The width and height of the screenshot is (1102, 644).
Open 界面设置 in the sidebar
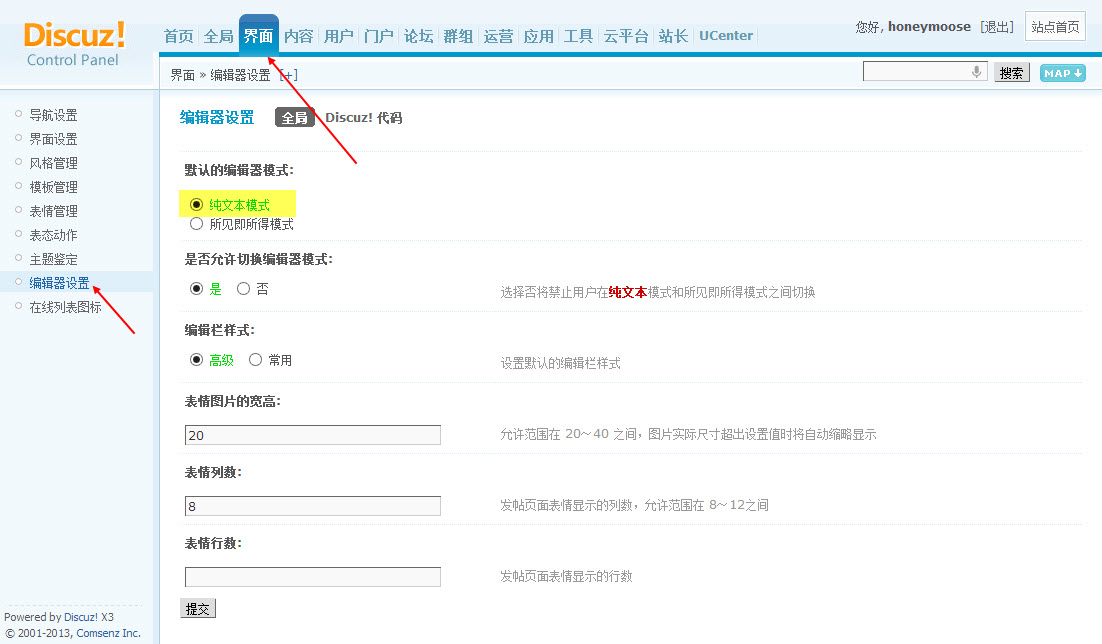53,139
